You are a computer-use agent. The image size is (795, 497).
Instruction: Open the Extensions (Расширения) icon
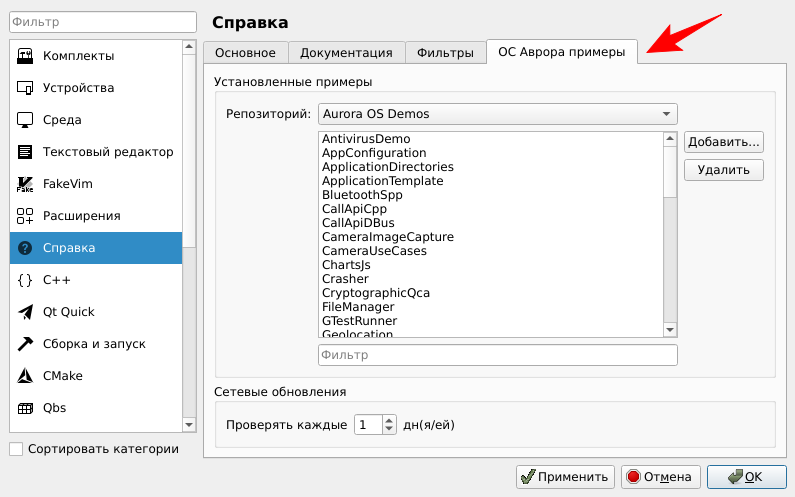tap(25, 216)
